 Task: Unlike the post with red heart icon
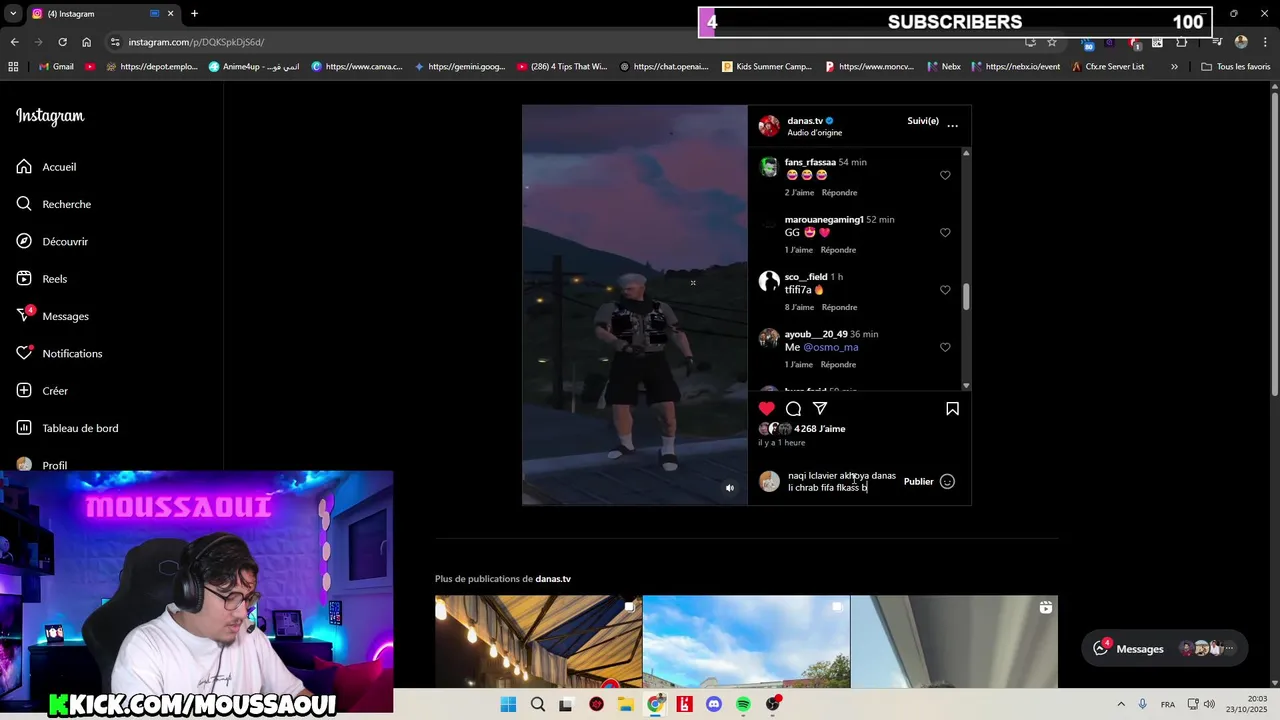767,408
